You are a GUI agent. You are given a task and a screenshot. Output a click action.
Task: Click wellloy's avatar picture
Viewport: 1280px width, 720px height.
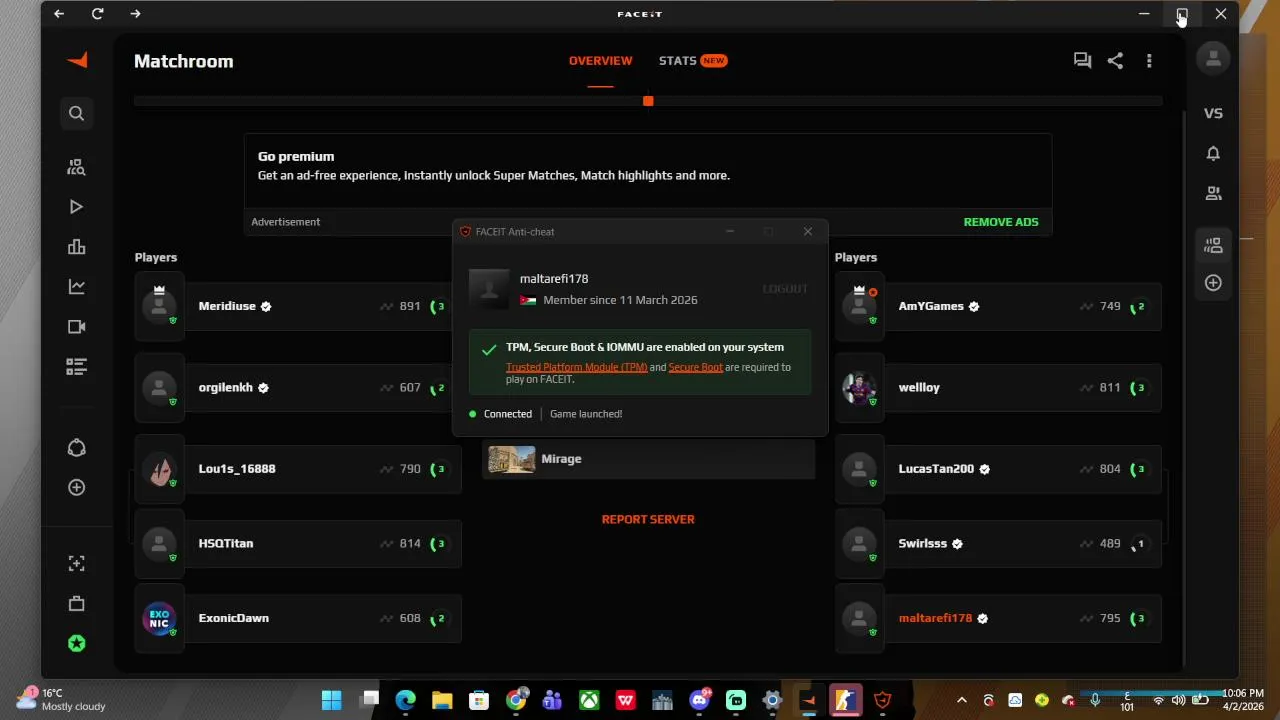[x=859, y=387]
